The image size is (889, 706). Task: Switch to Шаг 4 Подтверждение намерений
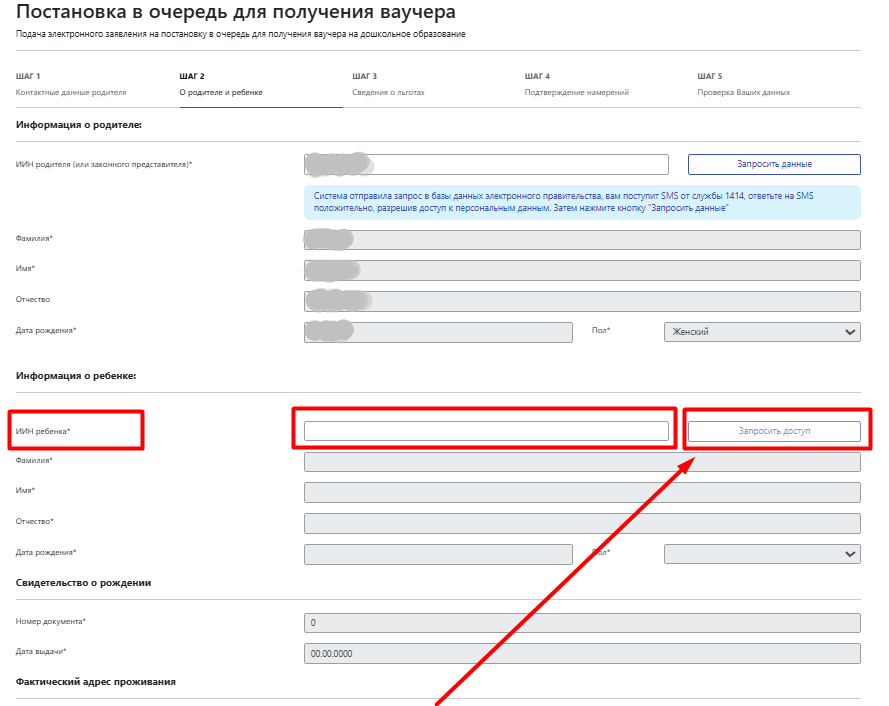576,85
